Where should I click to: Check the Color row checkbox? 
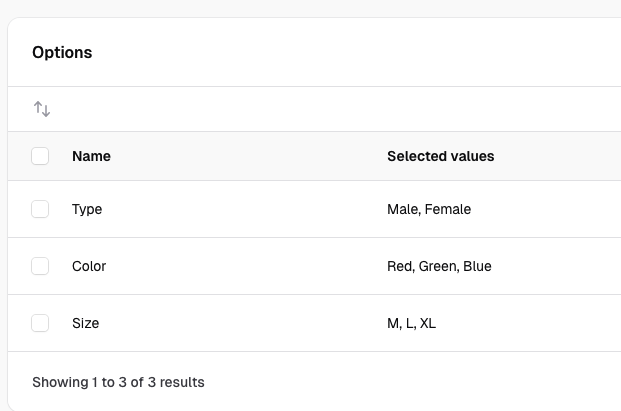click(40, 266)
